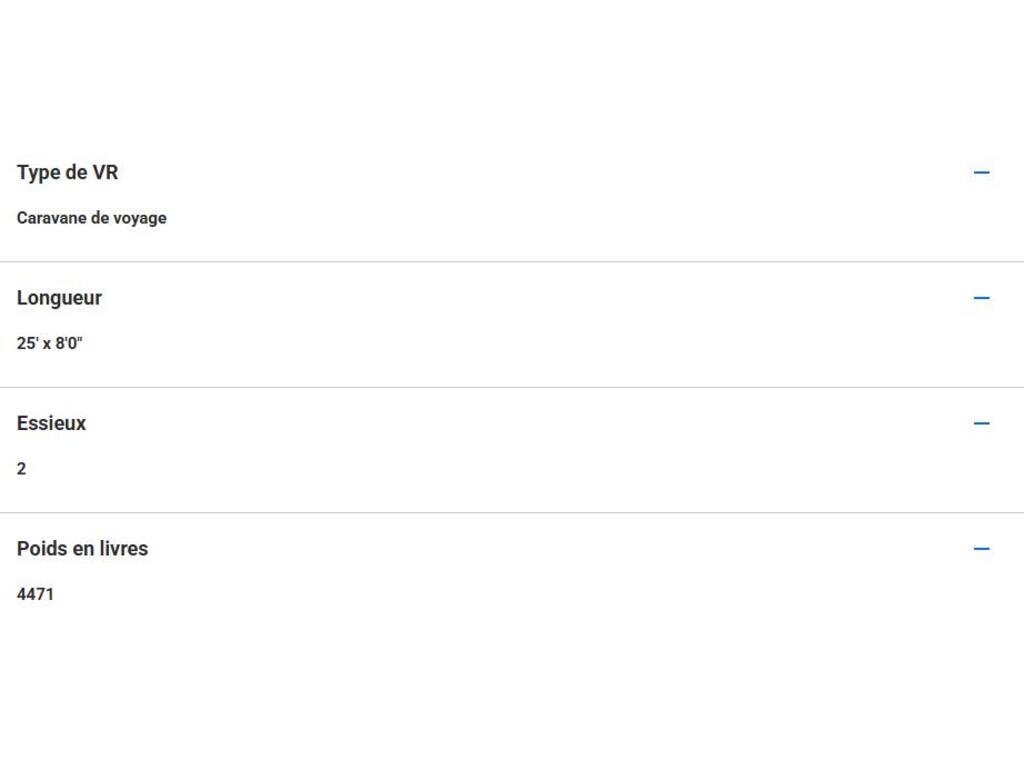1024x768 pixels.
Task: Click divider line between Longueur and Essieux
Action: pyautogui.click(x=512, y=387)
